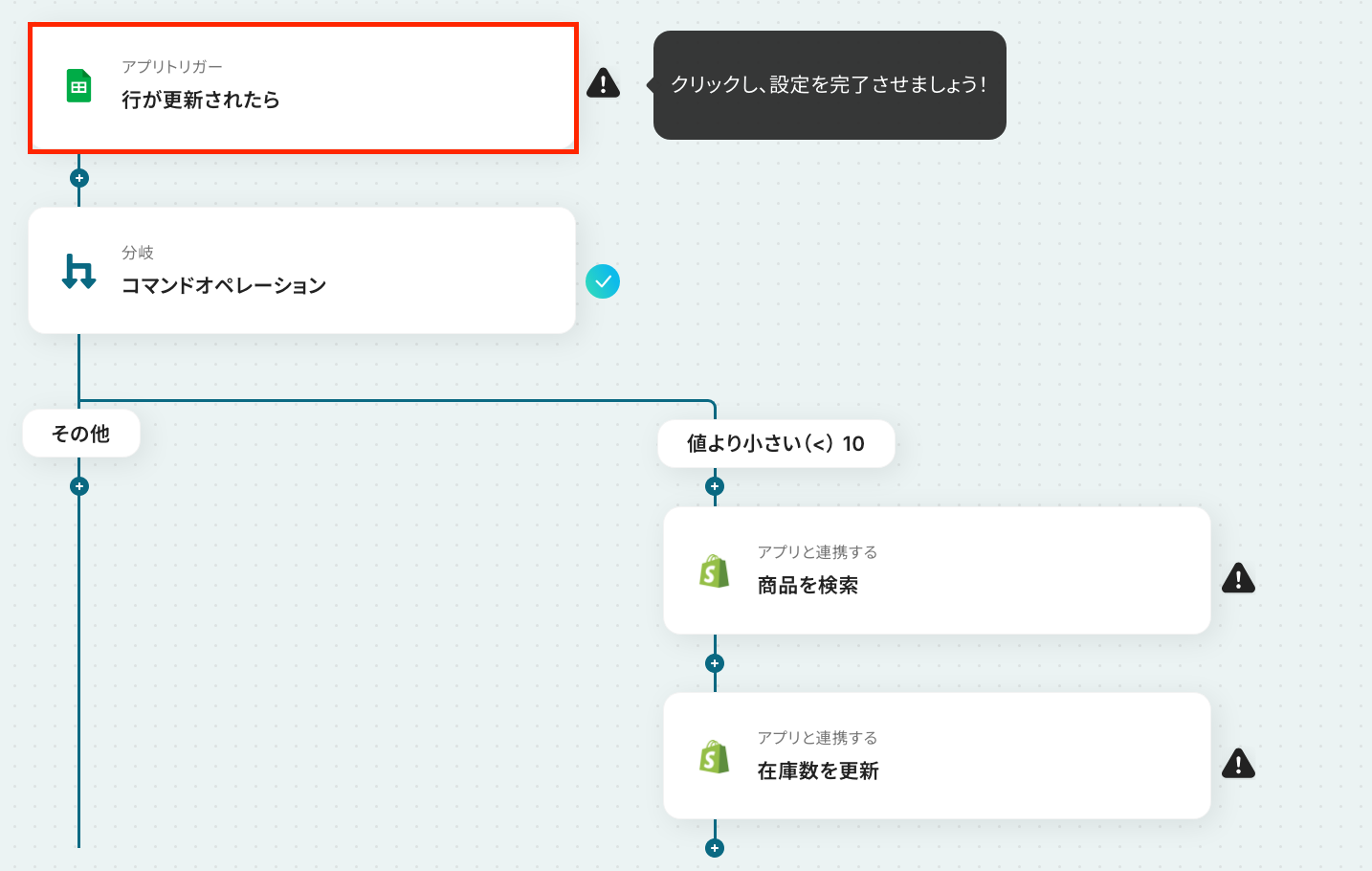Add a step under 値より小さい(<) 10 label
Viewport: 1372px width, 871px height.
click(x=715, y=486)
